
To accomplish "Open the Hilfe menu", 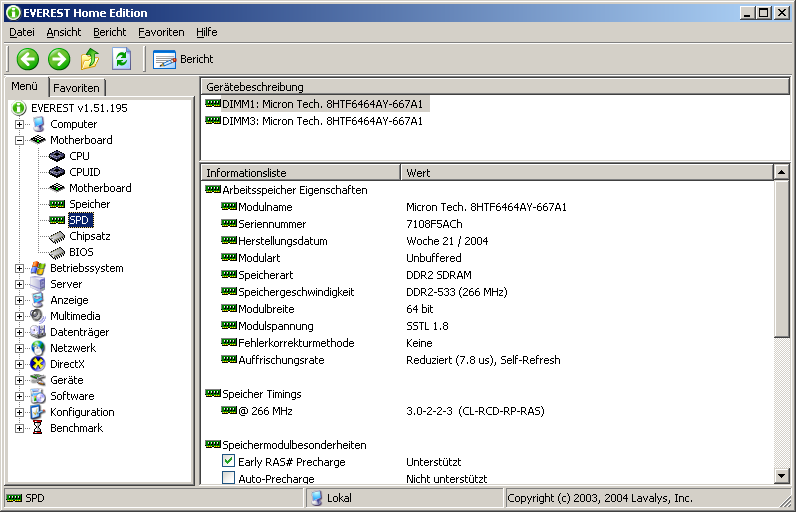I will (x=207, y=32).
